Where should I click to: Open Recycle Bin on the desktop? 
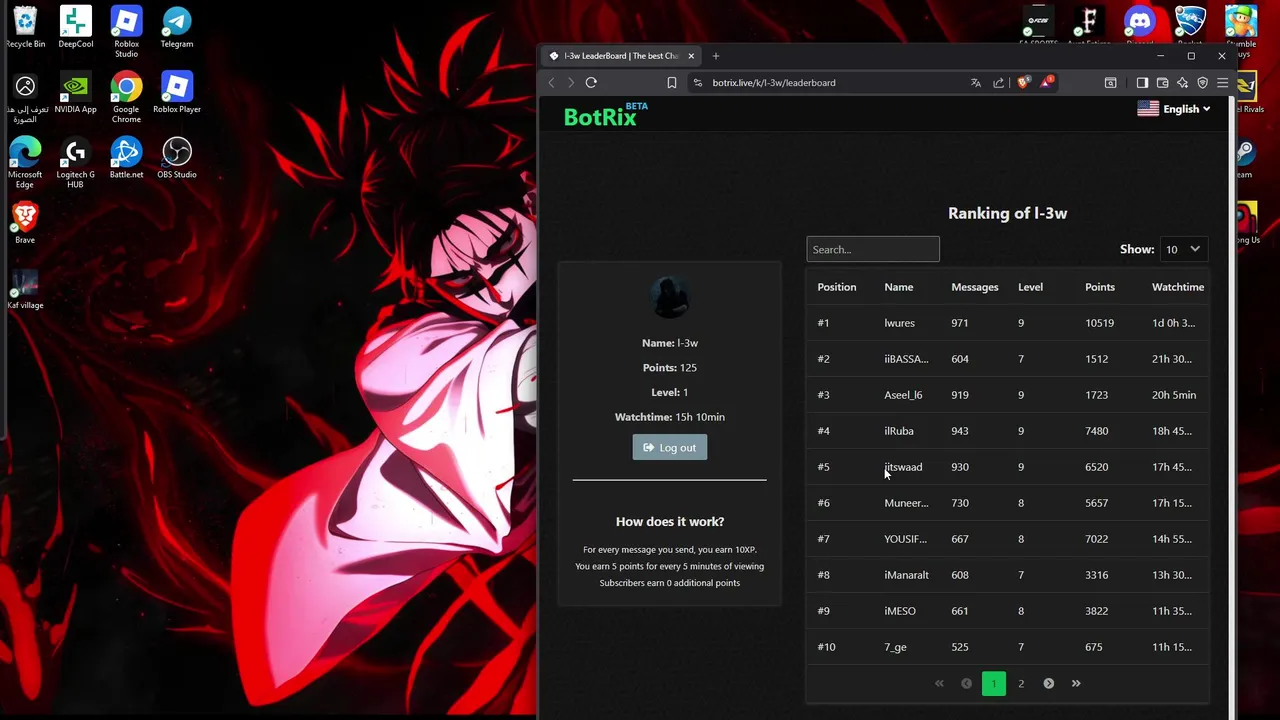pos(25,27)
